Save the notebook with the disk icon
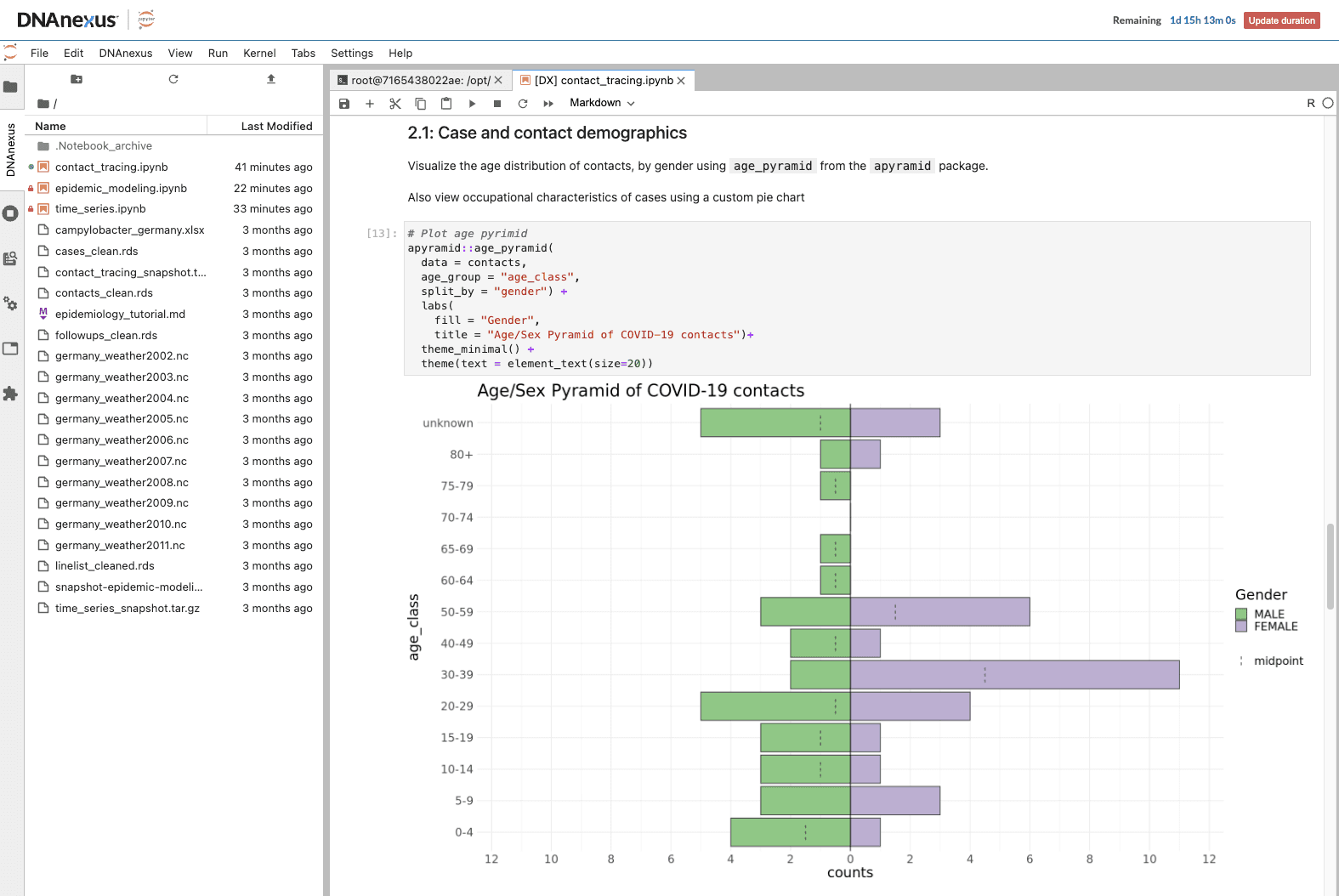This screenshot has height=896, width=1339. pyautogui.click(x=344, y=104)
